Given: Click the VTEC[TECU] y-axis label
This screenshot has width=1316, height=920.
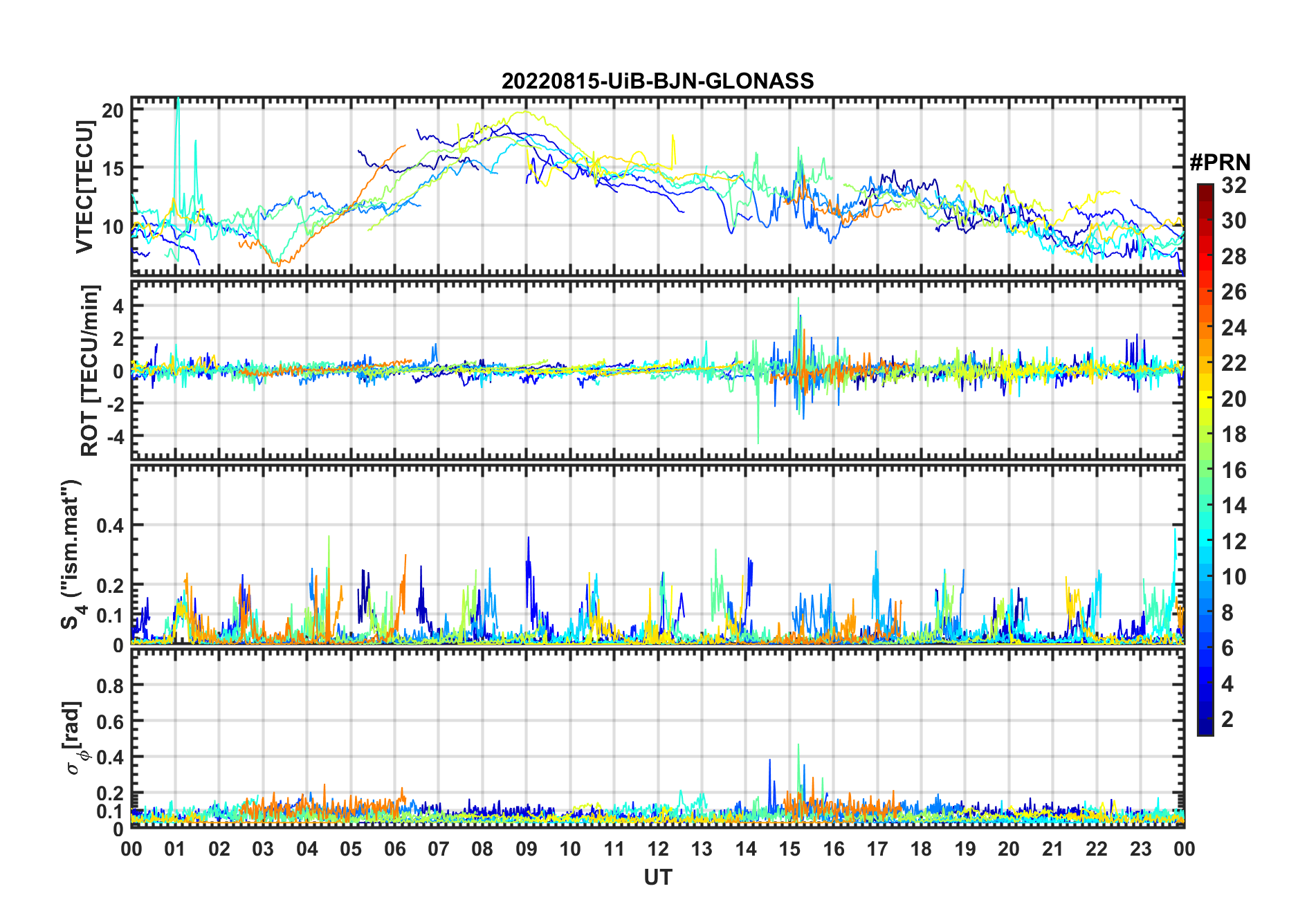Looking at the screenshot, I should pos(84,187).
